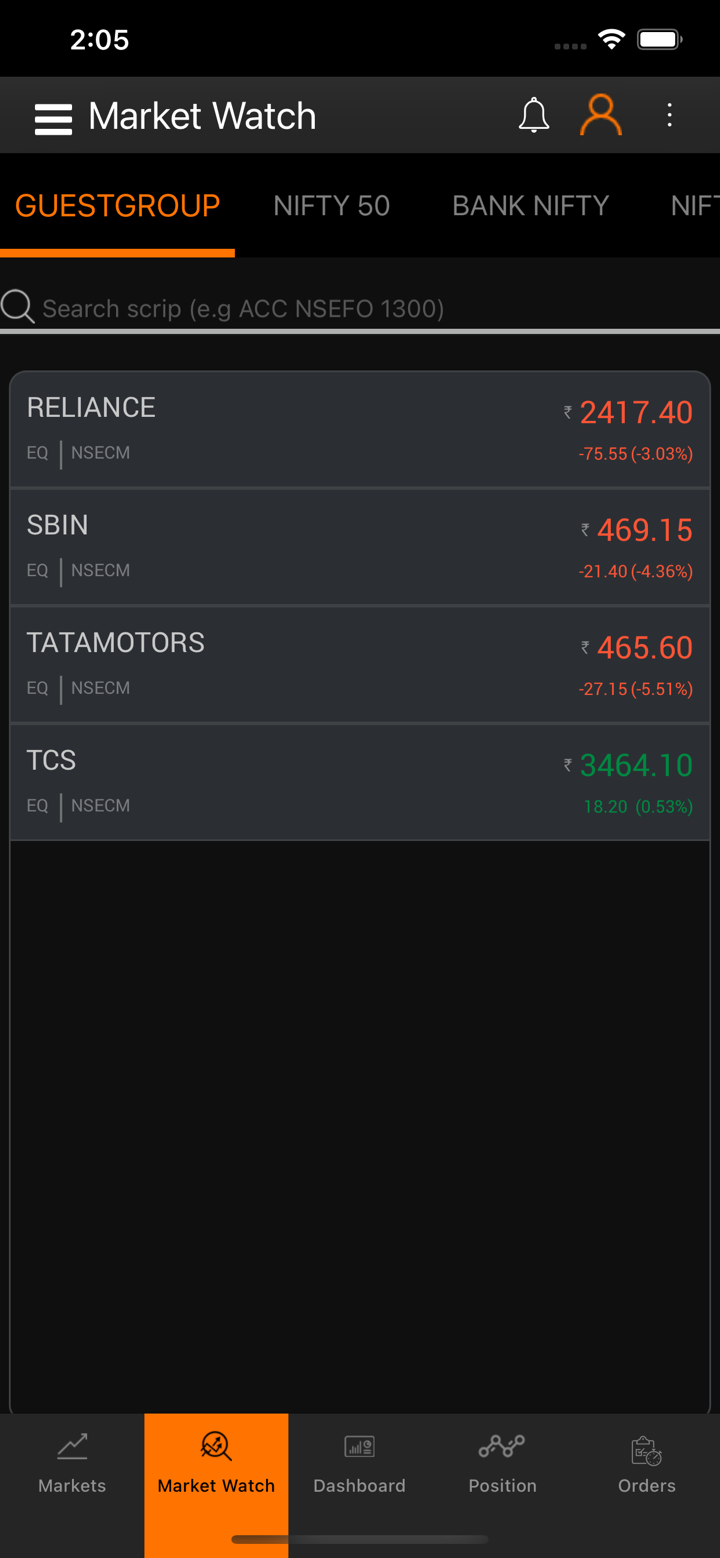
Task: Open the three-dot overflow menu
Action: (x=669, y=116)
